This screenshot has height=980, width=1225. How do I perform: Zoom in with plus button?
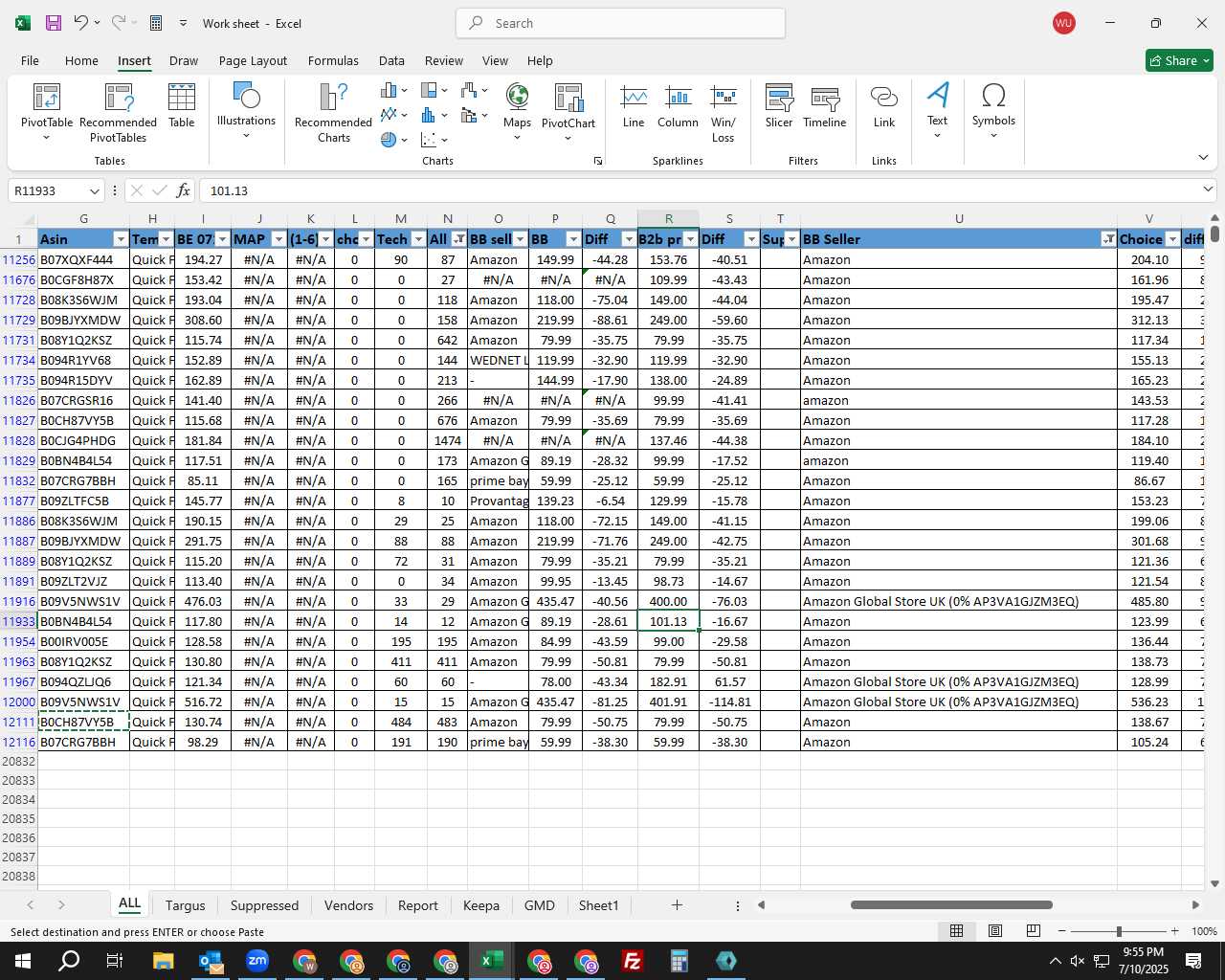(x=1174, y=931)
